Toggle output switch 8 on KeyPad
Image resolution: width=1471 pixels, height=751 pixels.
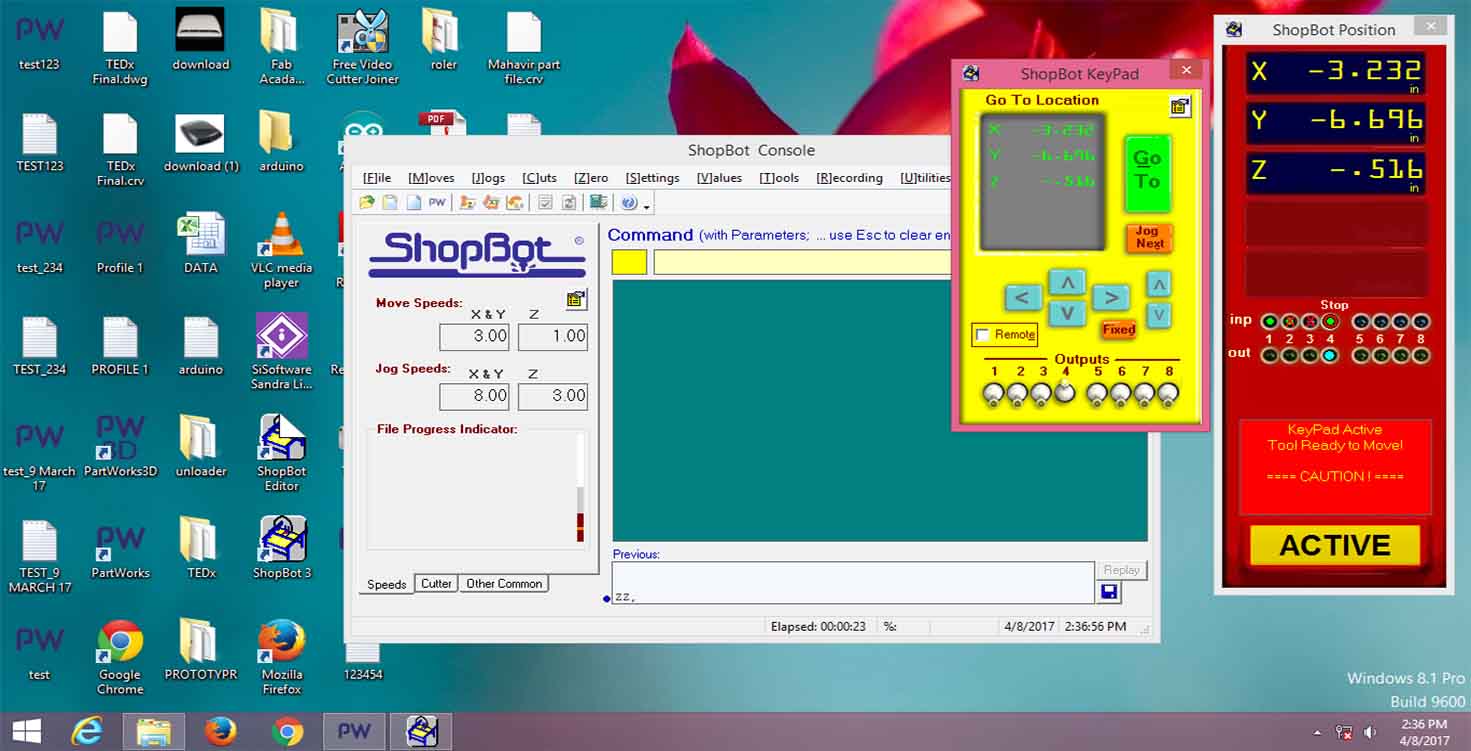pyautogui.click(x=1168, y=393)
